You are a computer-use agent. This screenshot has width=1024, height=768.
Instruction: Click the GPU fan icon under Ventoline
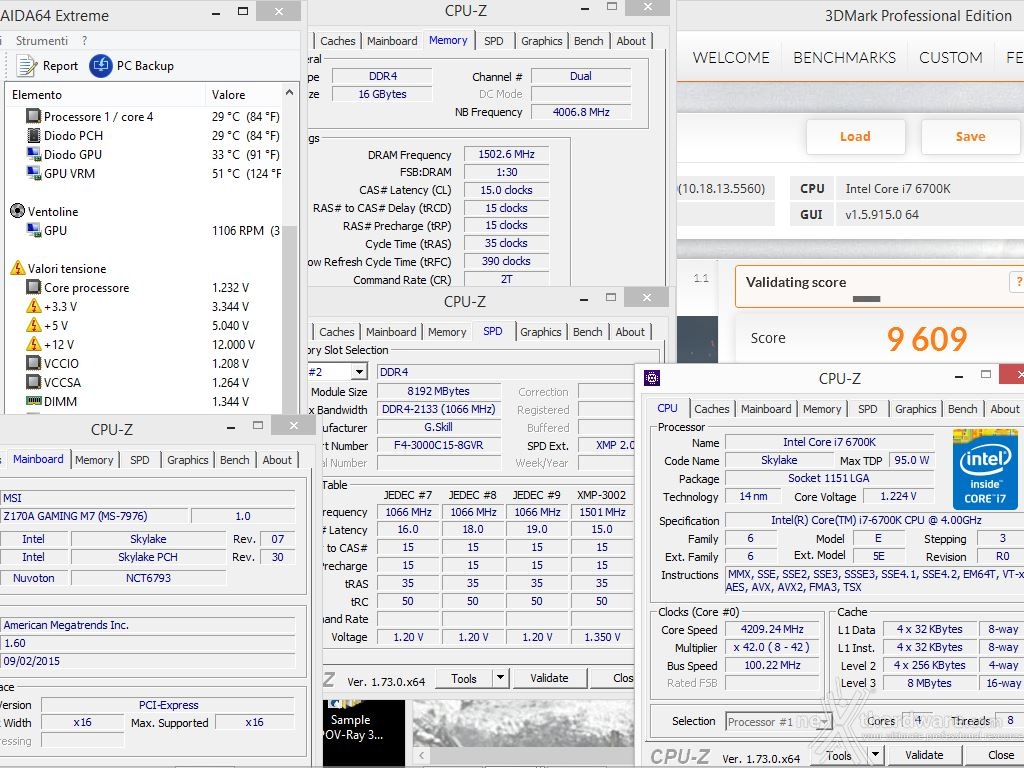[33, 230]
